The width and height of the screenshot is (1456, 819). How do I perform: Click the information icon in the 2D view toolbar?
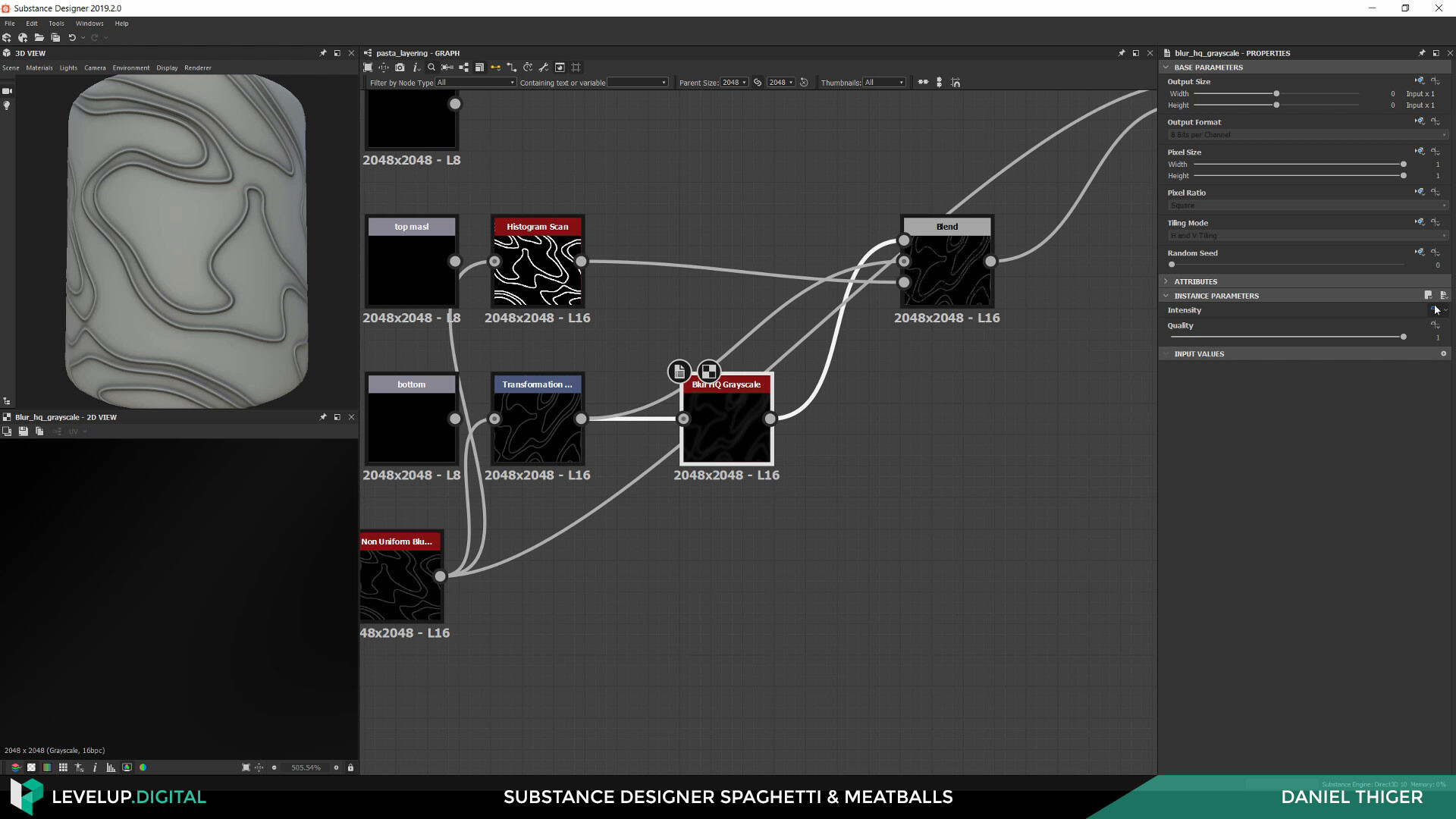[x=95, y=767]
